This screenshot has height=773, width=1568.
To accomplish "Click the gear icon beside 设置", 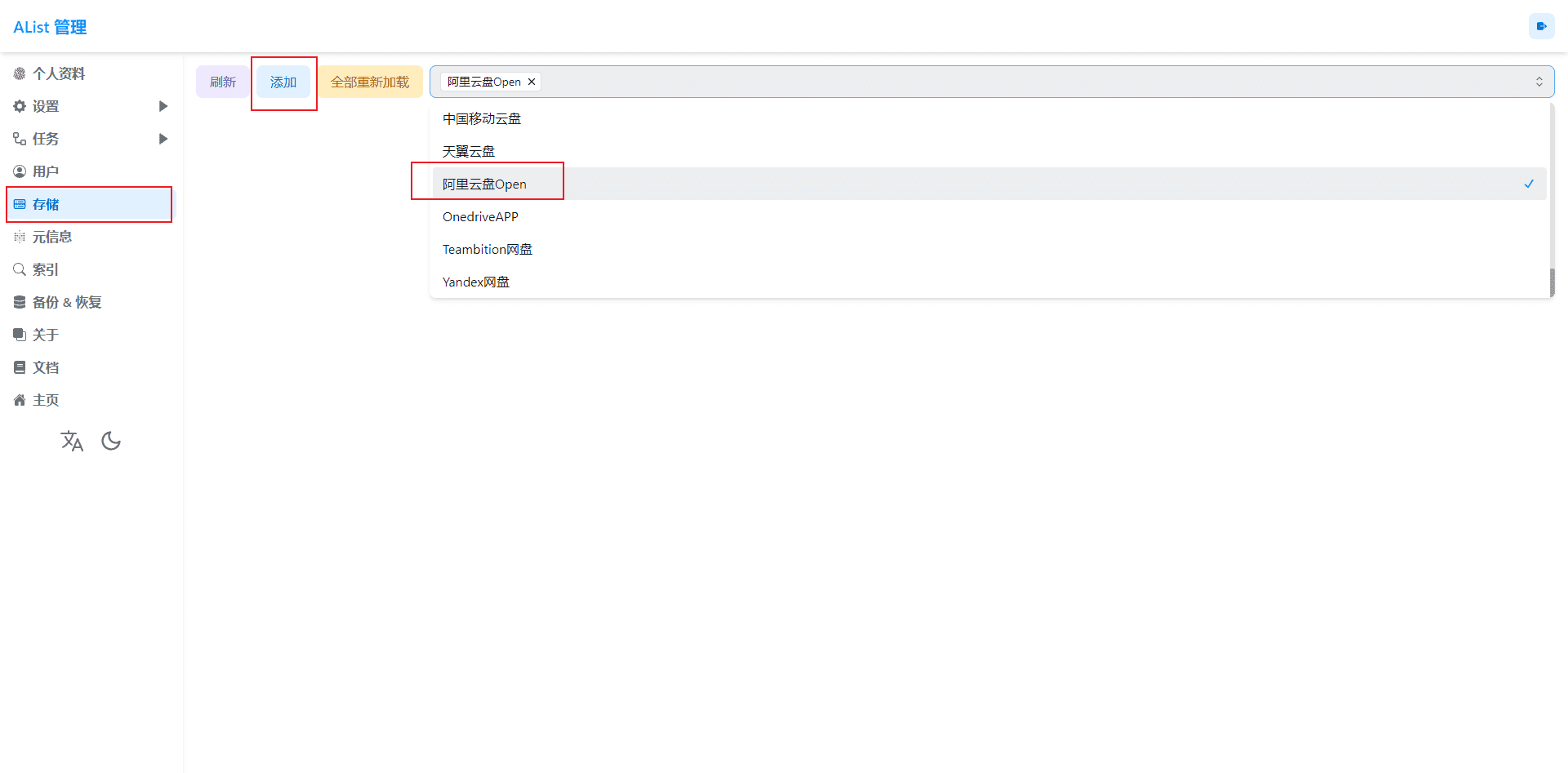I will (x=20, y=106).
